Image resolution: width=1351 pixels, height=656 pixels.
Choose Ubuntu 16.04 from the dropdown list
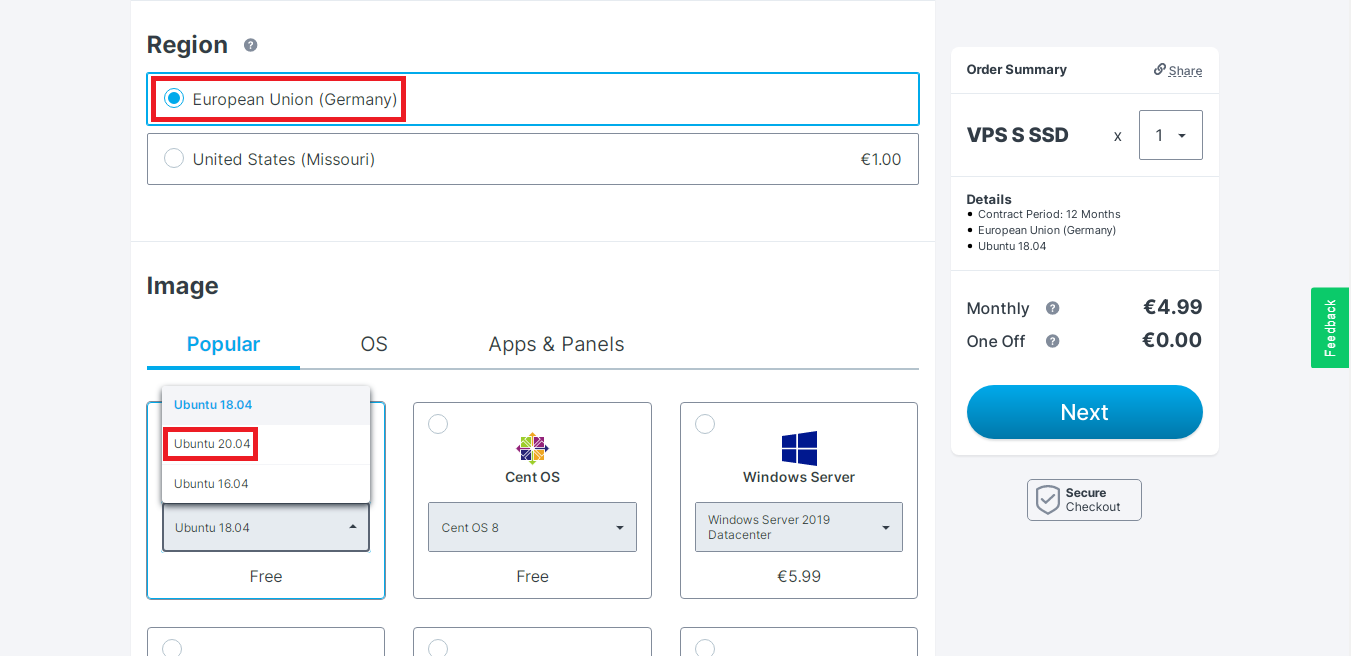pos(266,484)
